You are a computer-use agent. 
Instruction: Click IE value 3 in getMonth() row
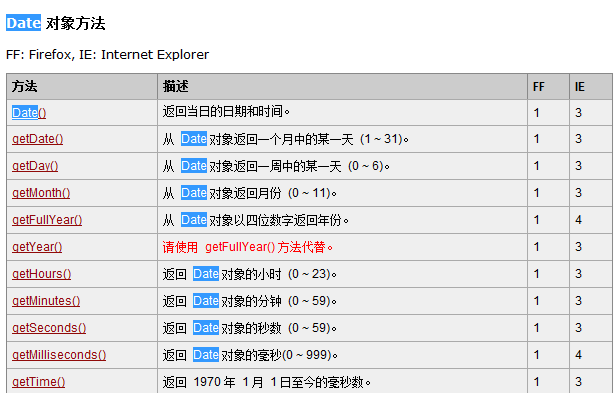click(578, 193)
